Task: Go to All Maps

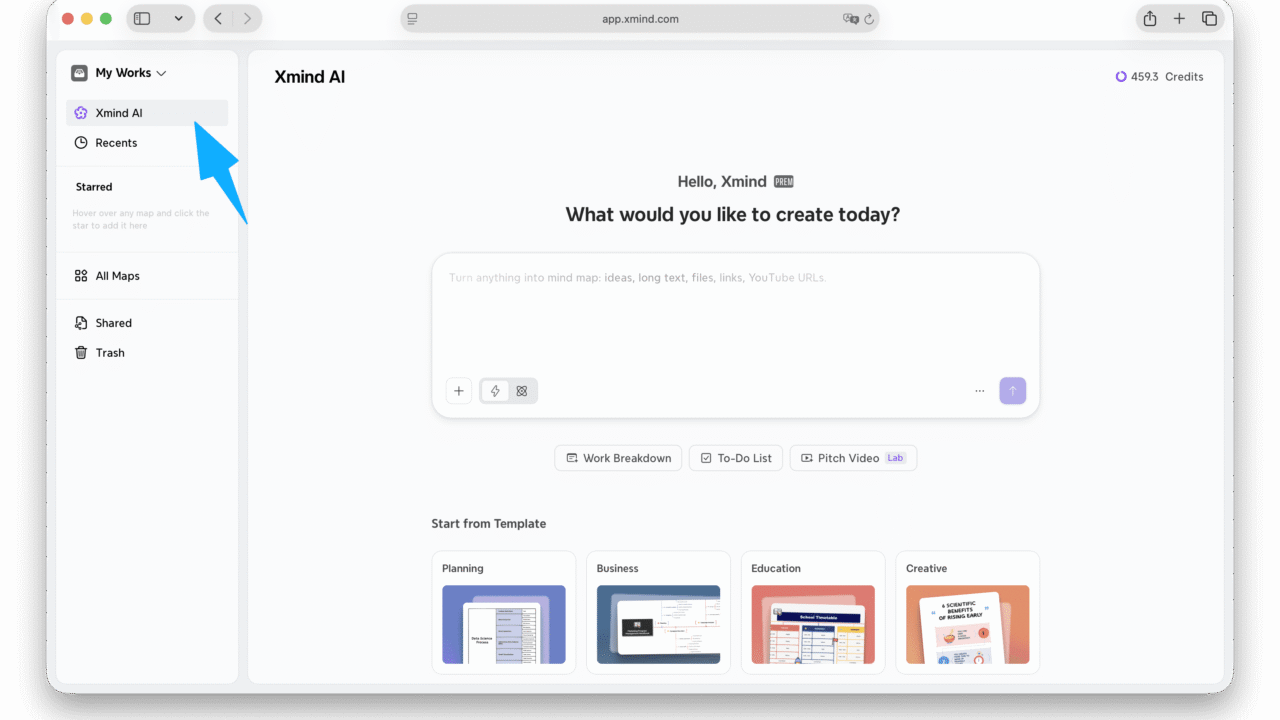Action: tap(147, 276)
